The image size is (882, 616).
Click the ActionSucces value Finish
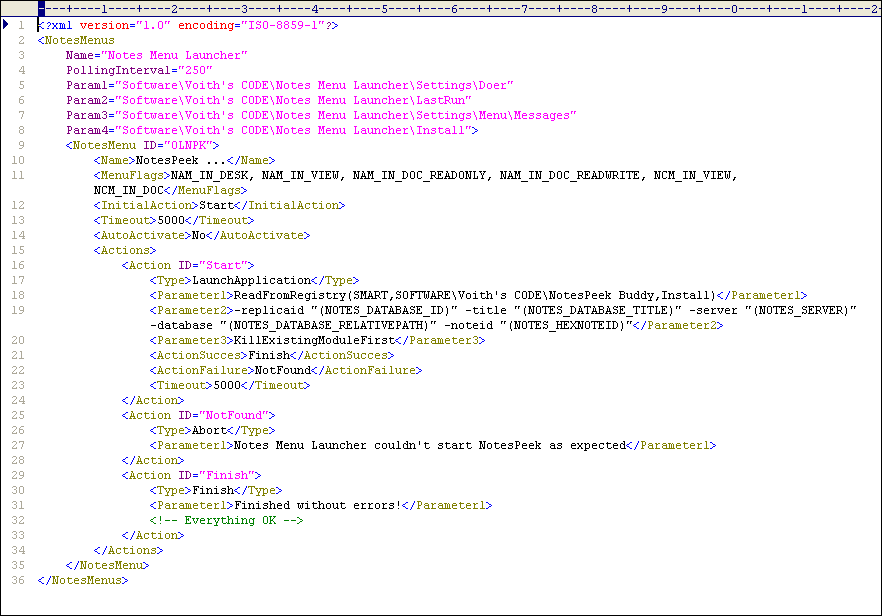pos(269,356)
